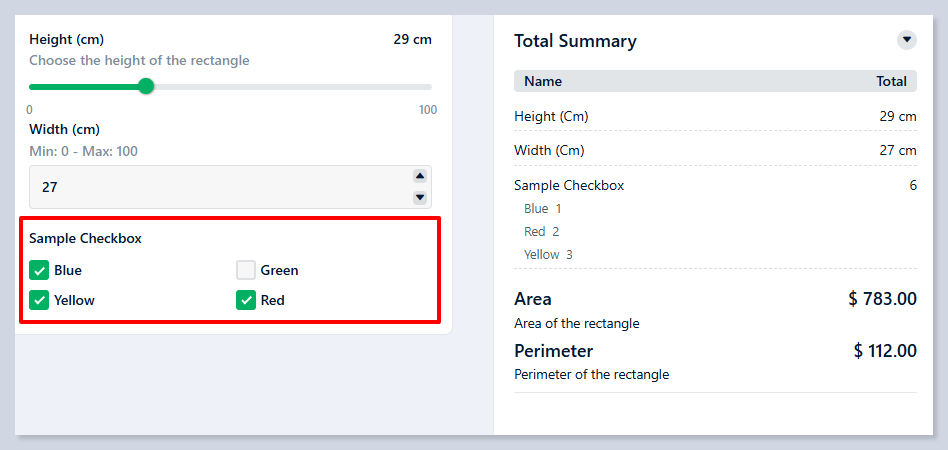This screenshot has width=948, height=450.
Task: Click the Sample Checkbox group label
Action: tap(85, 238)
